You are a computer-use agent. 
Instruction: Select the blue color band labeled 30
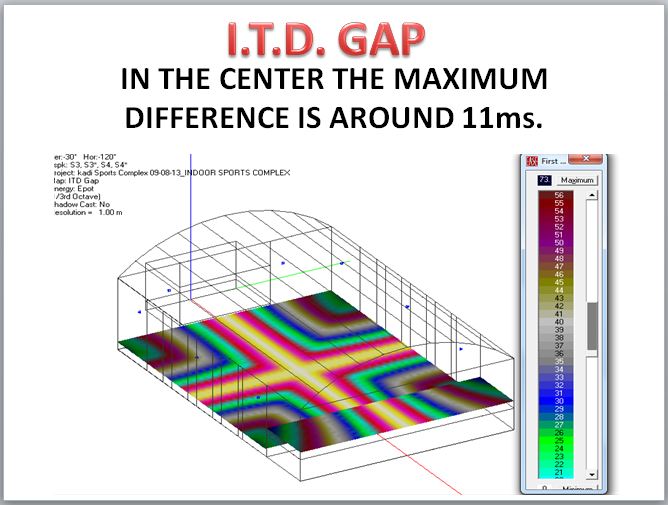[556, 401]
